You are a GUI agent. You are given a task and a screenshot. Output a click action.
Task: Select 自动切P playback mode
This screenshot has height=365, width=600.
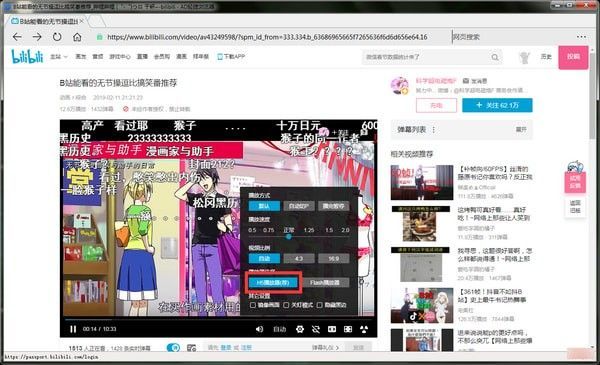(x=299, y=206)
